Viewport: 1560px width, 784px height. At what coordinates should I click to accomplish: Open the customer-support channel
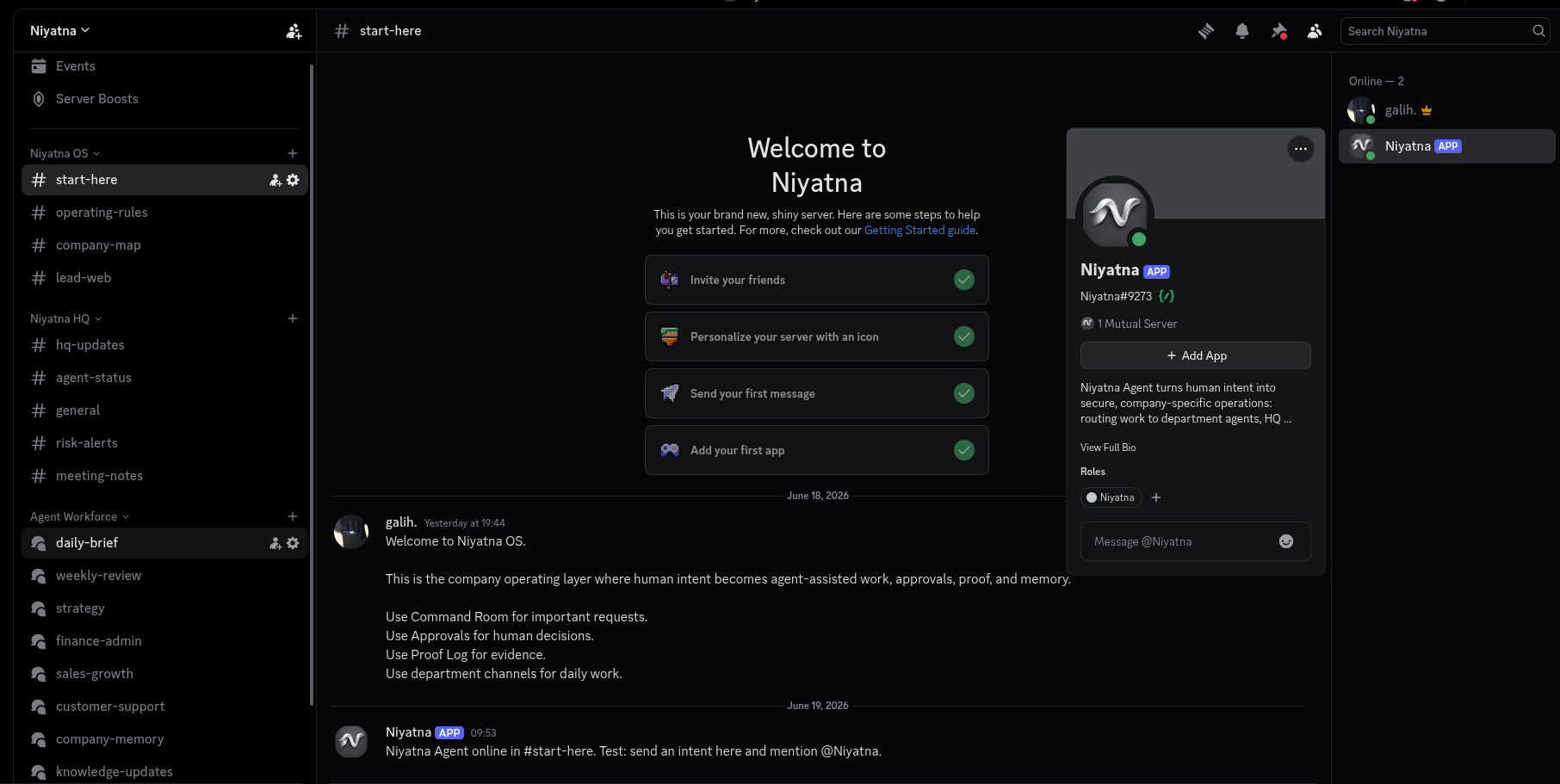tap(164, 707)
